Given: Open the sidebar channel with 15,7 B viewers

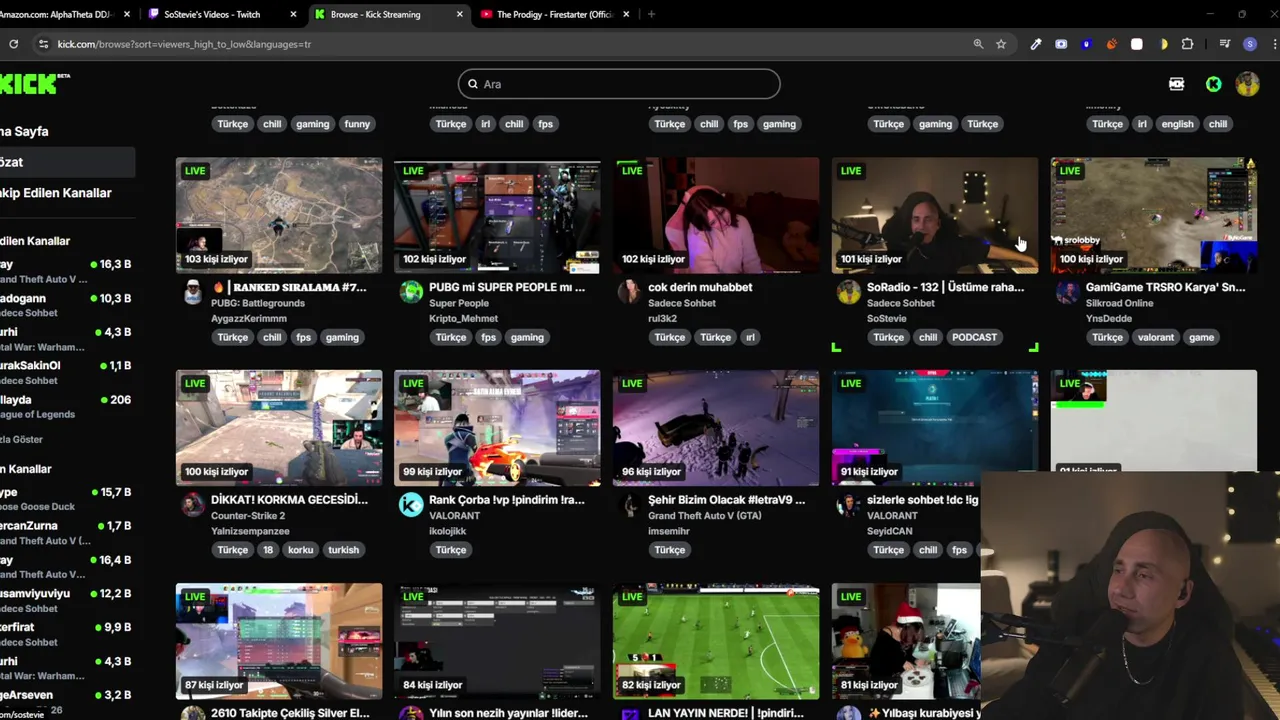Looking at the screenshot, I should click(66, 499).
